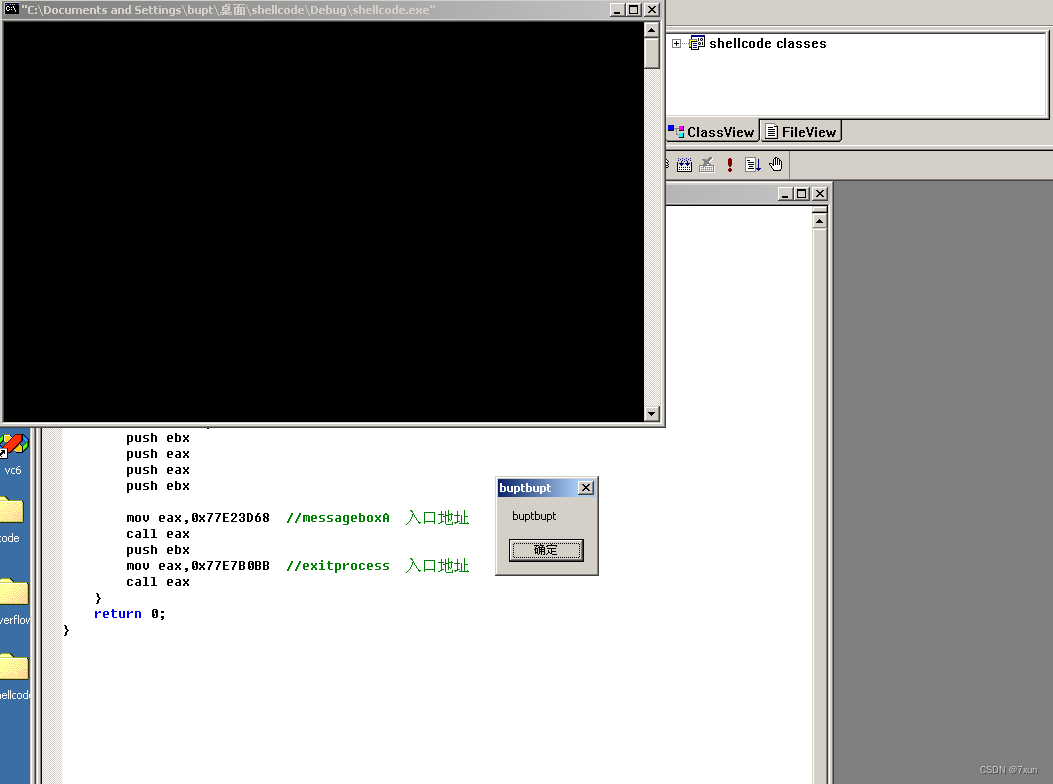Viewport: 1053px width, 784px height.
Task: Click the buptbupt dialog title bar
Action: (x=537, y=488)
